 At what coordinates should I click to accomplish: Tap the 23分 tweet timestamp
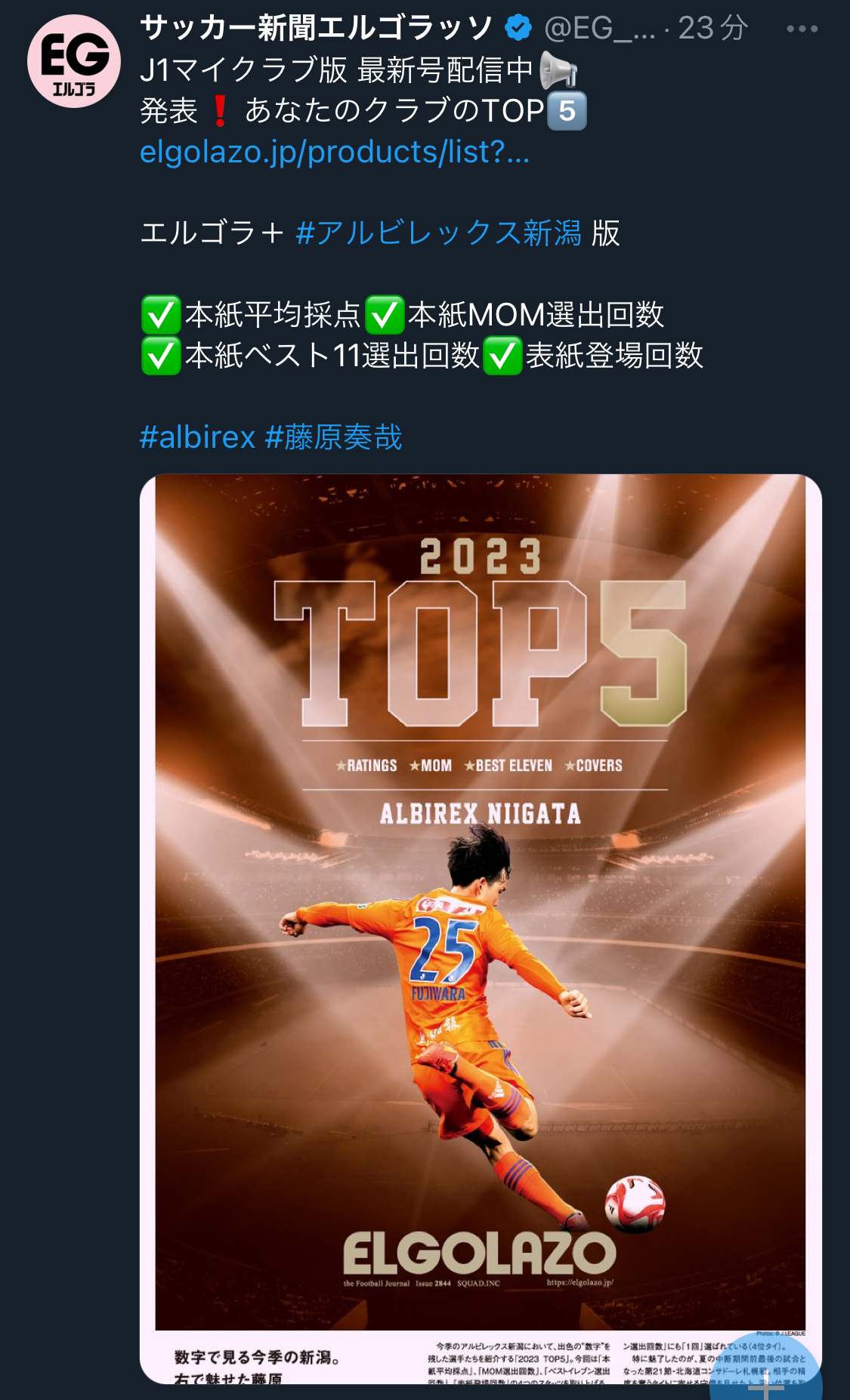click(712, 29)
